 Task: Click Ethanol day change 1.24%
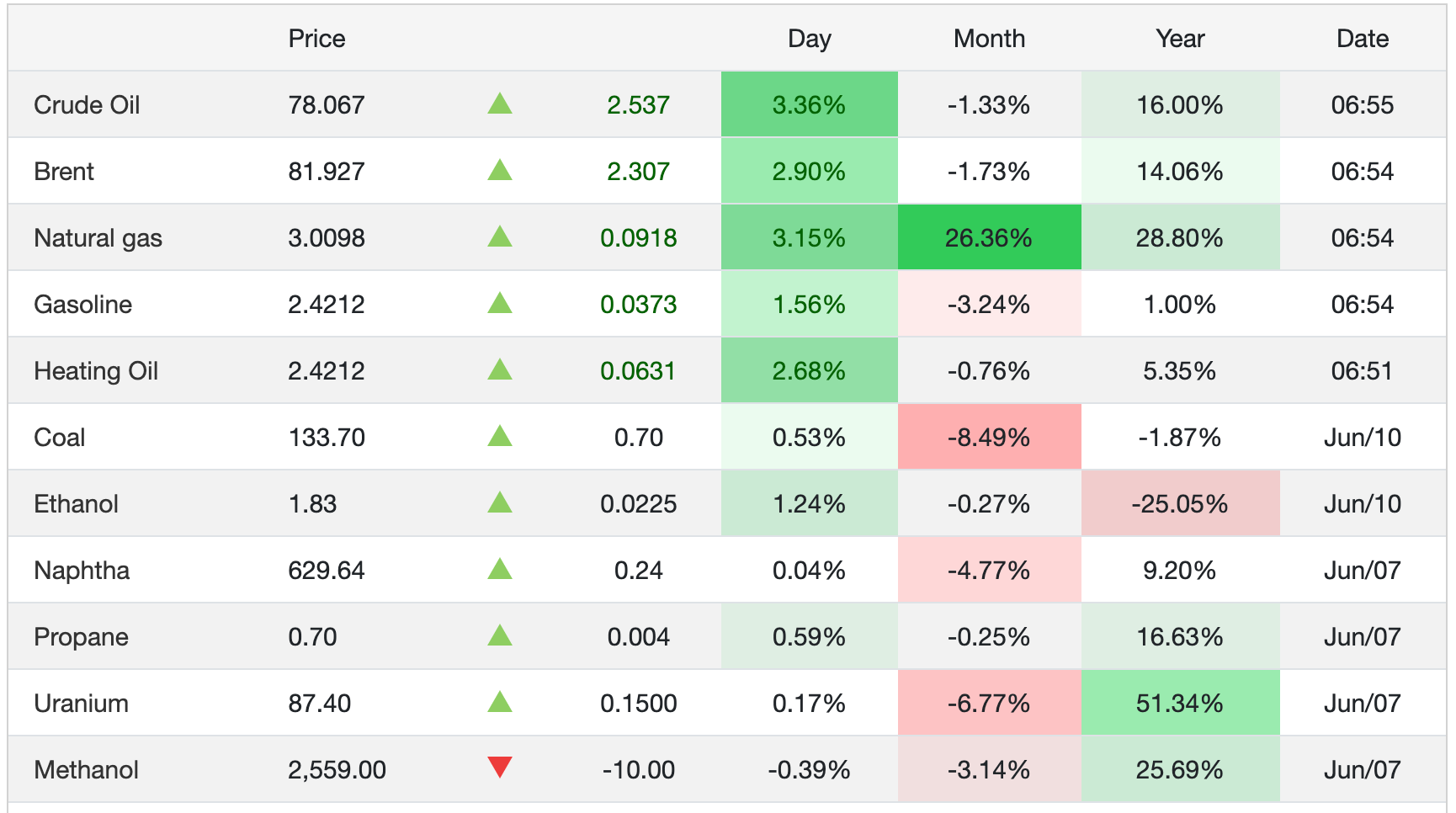(x=809, y=504)
